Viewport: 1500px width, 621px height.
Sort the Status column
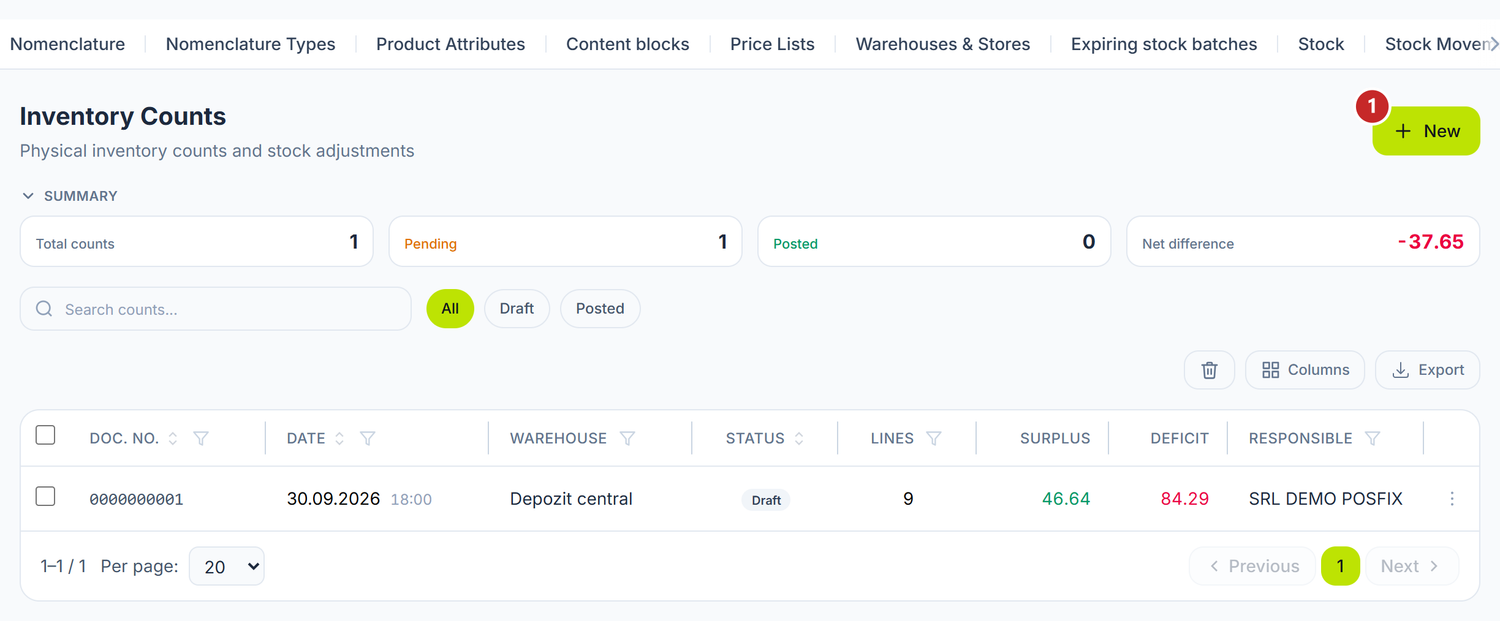pyautogui.click(x=799, y=438)
